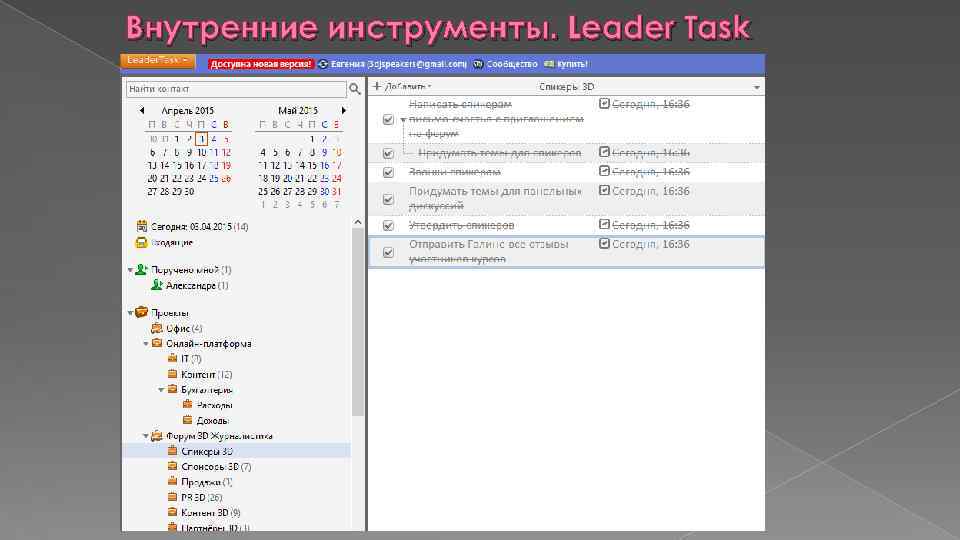This screenshot has height=540, width=960.
Task: Click the folder icon beside Онлайн-платформа
Action: click(157, 343)
